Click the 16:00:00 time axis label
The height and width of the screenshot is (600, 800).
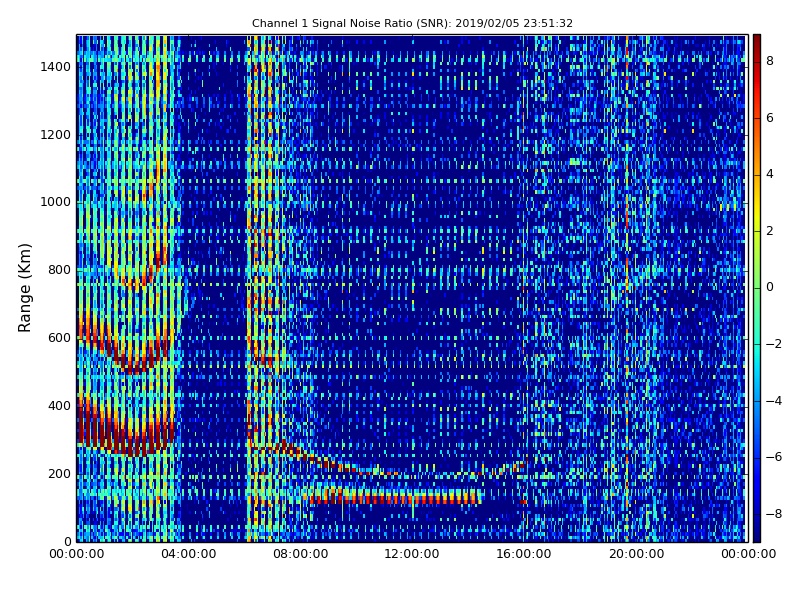[524, 554]
